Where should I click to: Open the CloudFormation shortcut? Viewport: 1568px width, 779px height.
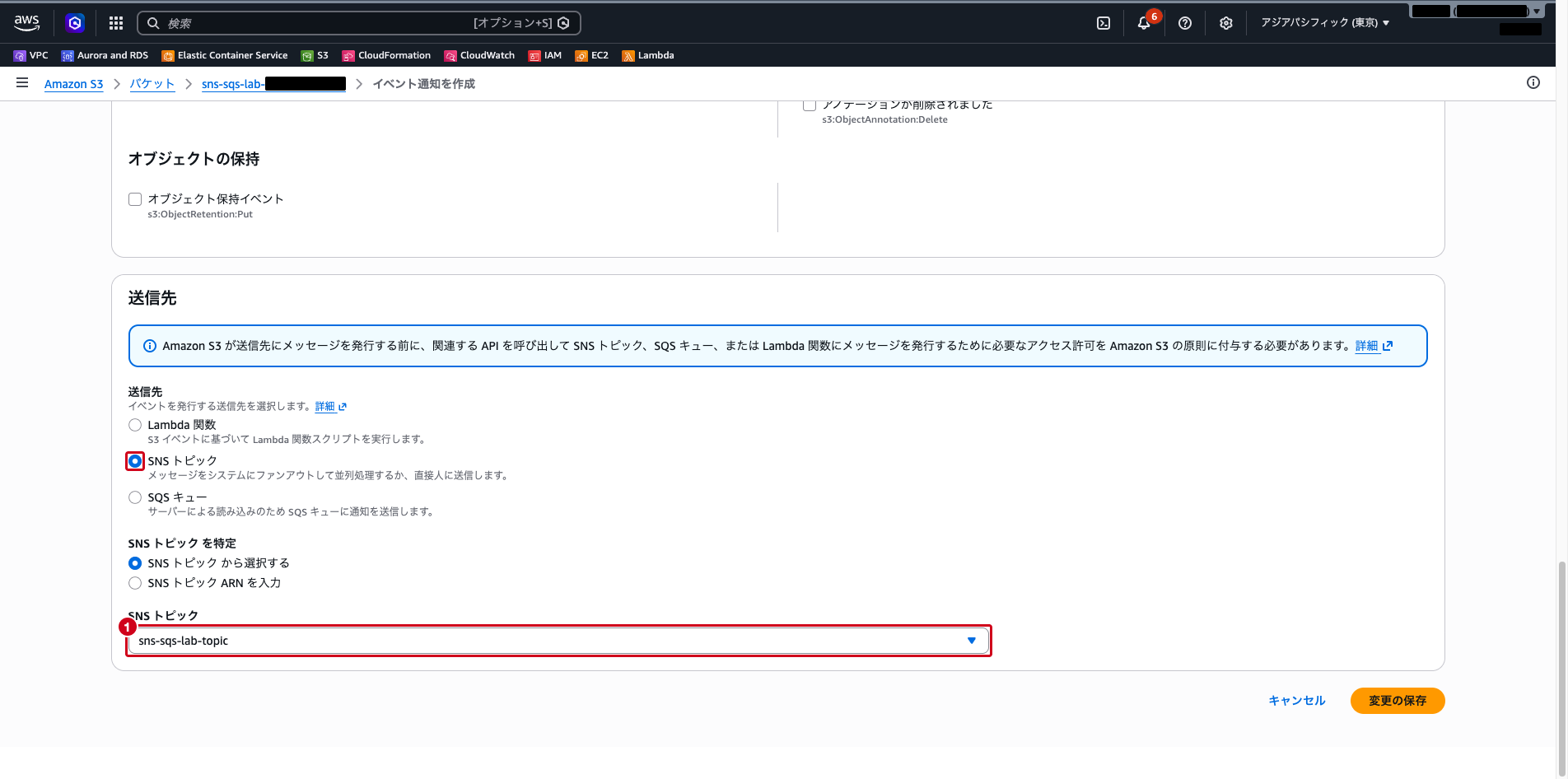pos(386,55)
